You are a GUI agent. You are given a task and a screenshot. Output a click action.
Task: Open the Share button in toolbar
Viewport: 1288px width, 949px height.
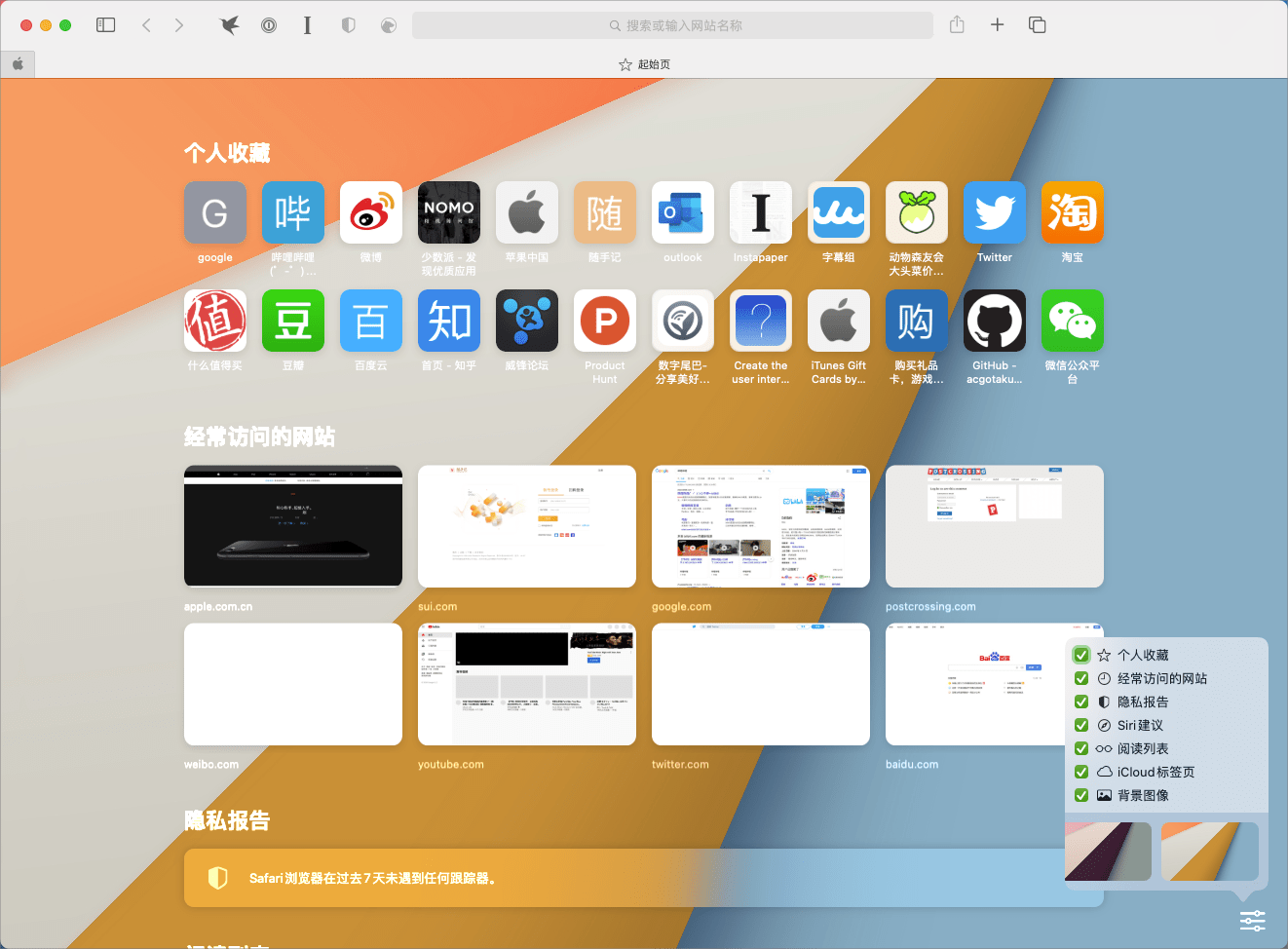[x=957, y=25]
